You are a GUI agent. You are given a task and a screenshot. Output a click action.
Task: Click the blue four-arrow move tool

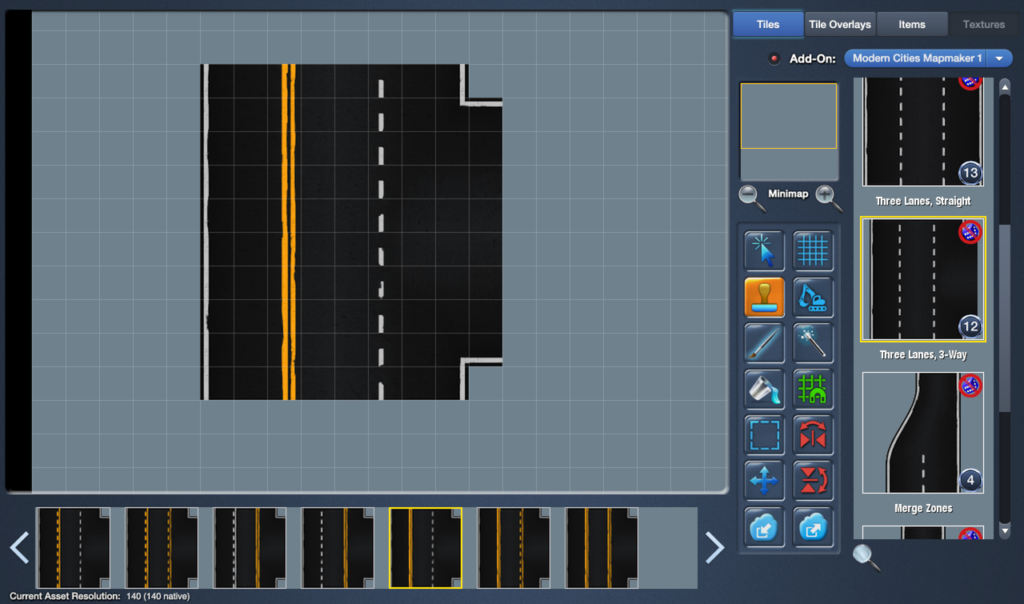(x=764, y=481)
